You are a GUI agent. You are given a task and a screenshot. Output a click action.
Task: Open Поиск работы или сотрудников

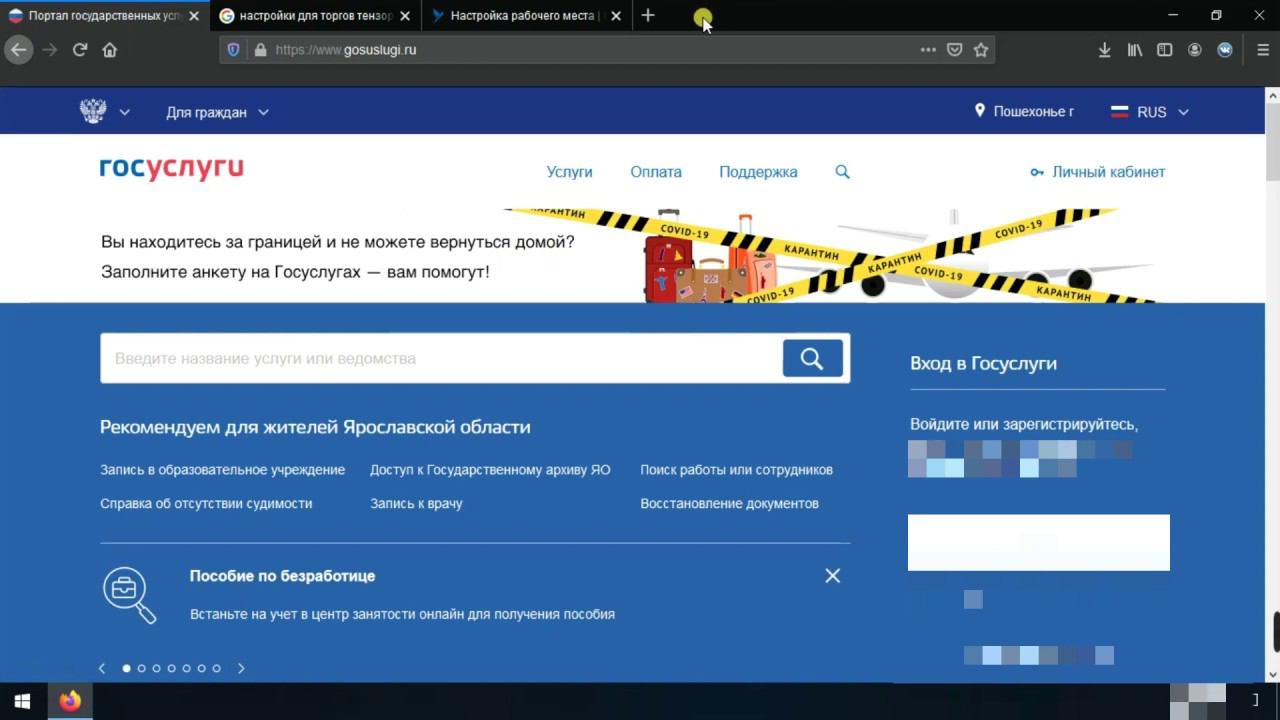tap(736, 470)
